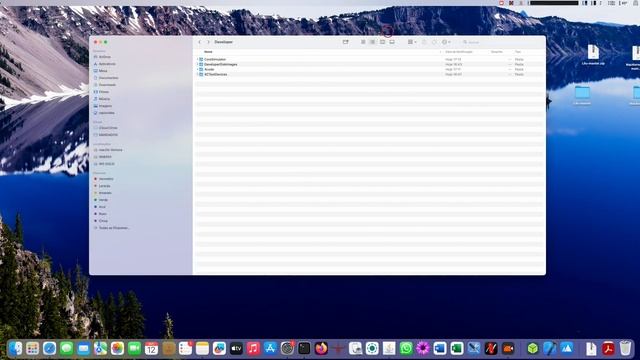The image size is (640, 360).
Task: Sort by the Nome column header
Action: coord(208,52)
